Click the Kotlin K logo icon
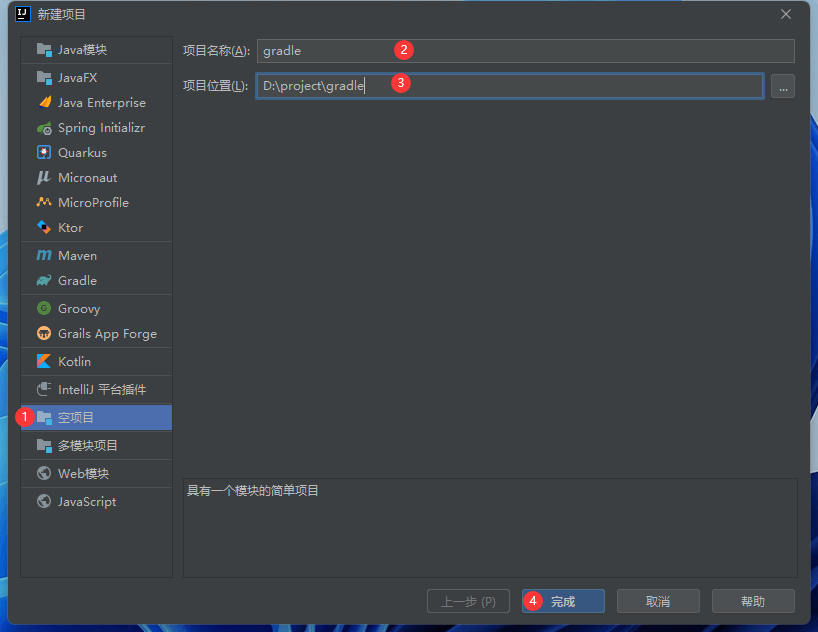This screenshot has height=632, width=818. [x=44, y=361]
